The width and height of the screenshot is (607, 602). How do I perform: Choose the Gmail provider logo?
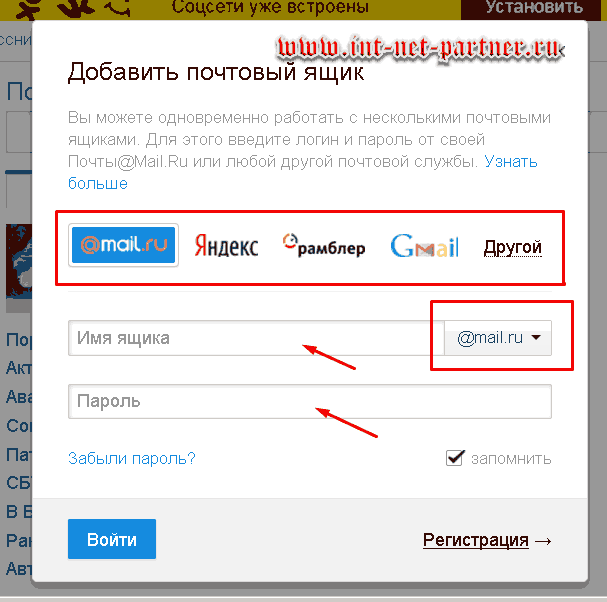424,246
